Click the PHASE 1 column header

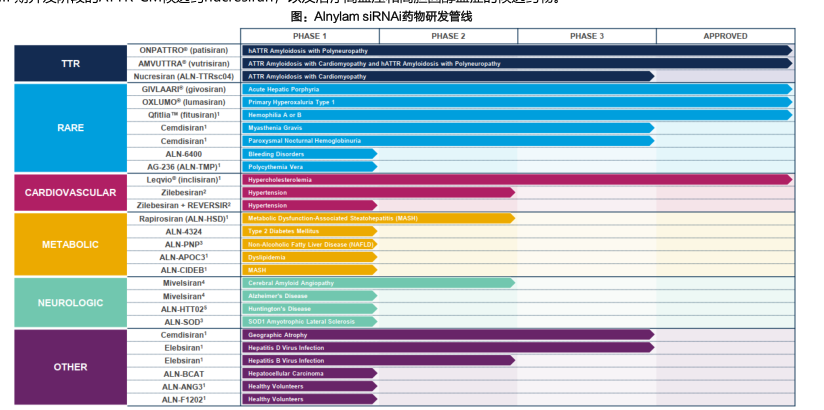pyautogui.click(x=309, y=36)
